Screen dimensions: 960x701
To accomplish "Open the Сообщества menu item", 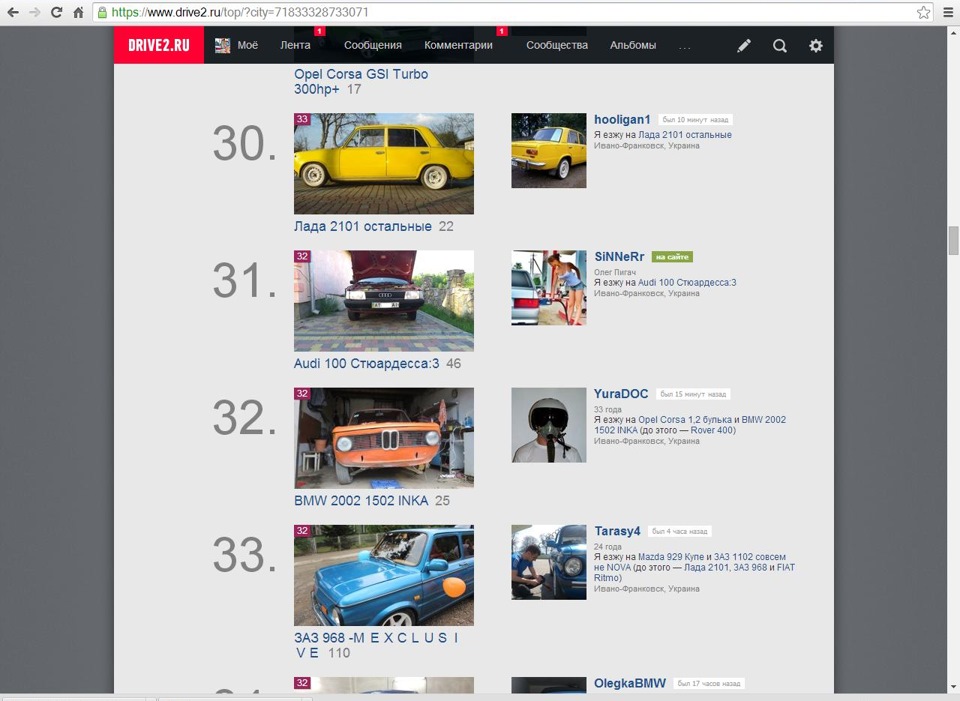I will pyautogui.click(x=557, y=45).
